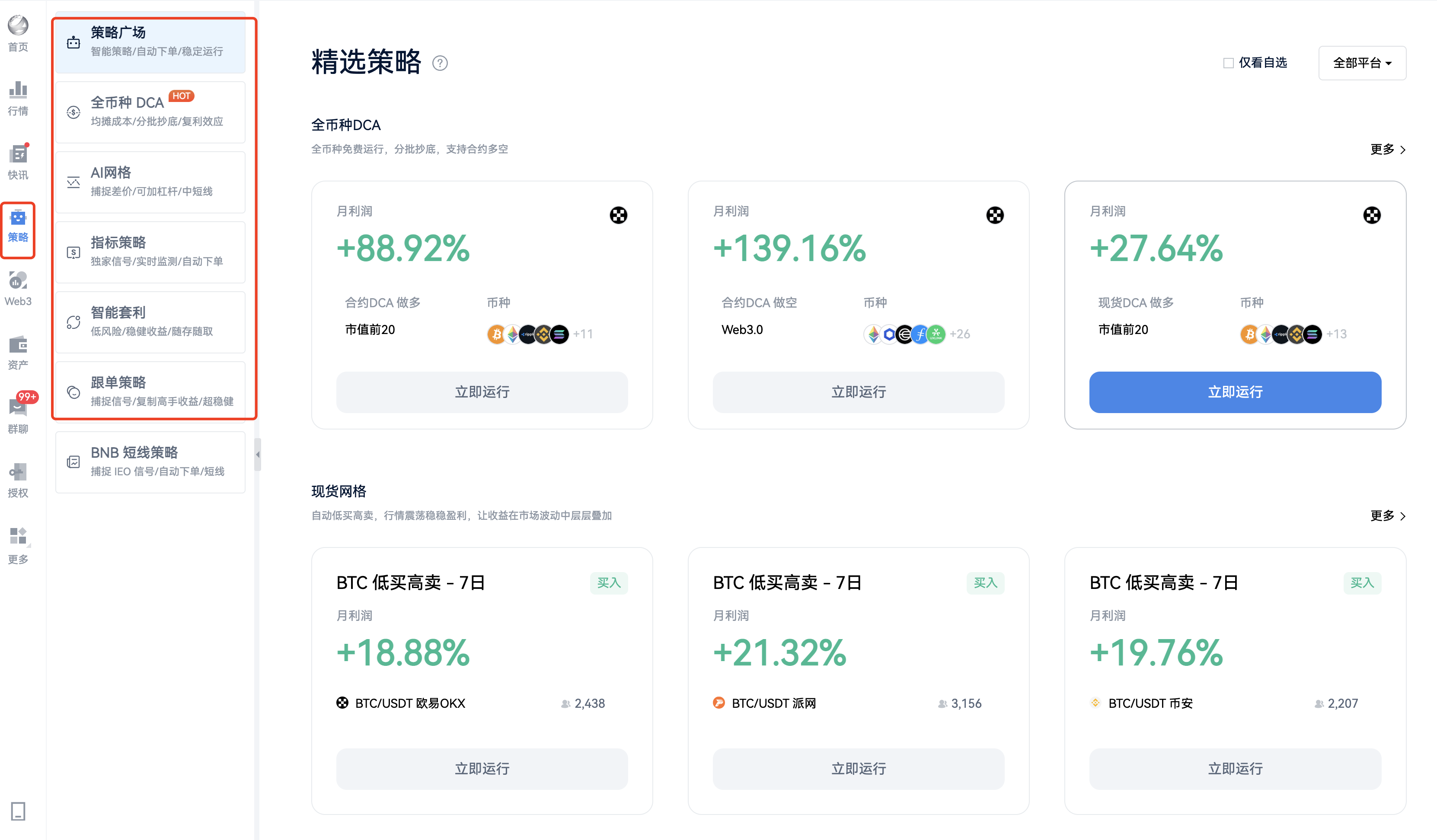Click the 跟单策略 sidebar icon
Viewport: 1437px width, 840px height.
click(x=75, y=390)
